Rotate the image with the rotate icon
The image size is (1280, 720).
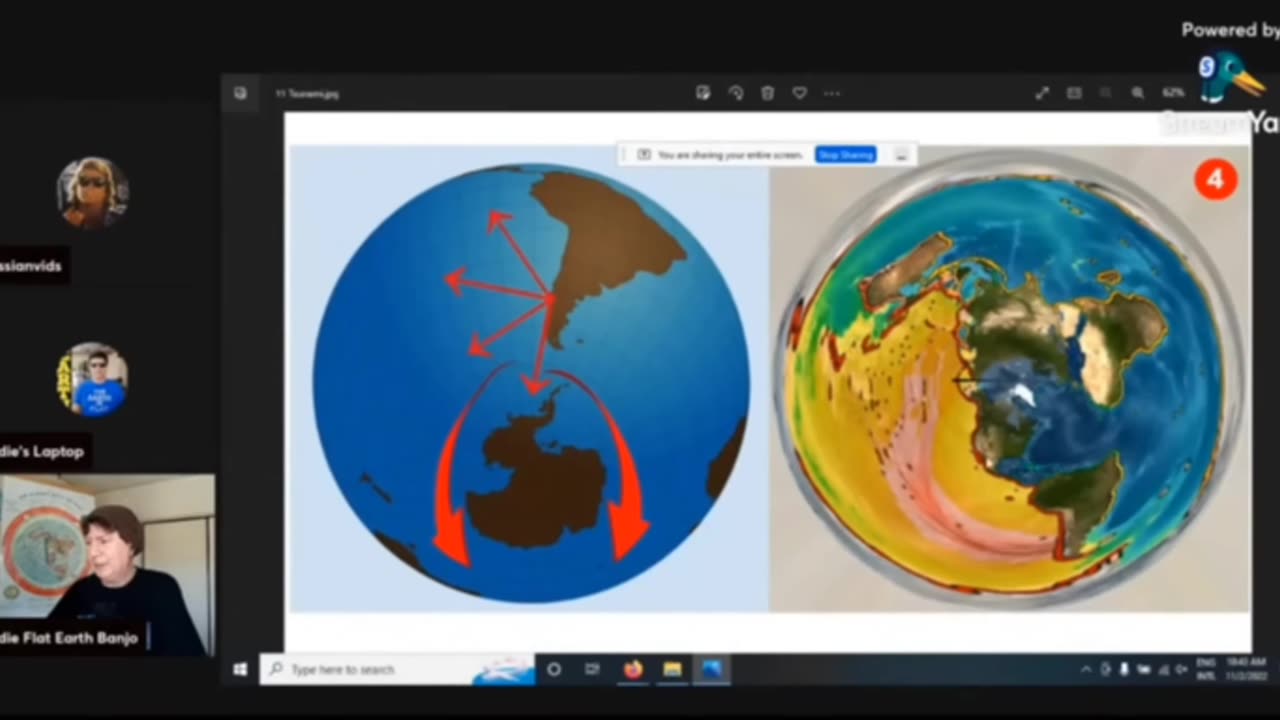[735, 93]
